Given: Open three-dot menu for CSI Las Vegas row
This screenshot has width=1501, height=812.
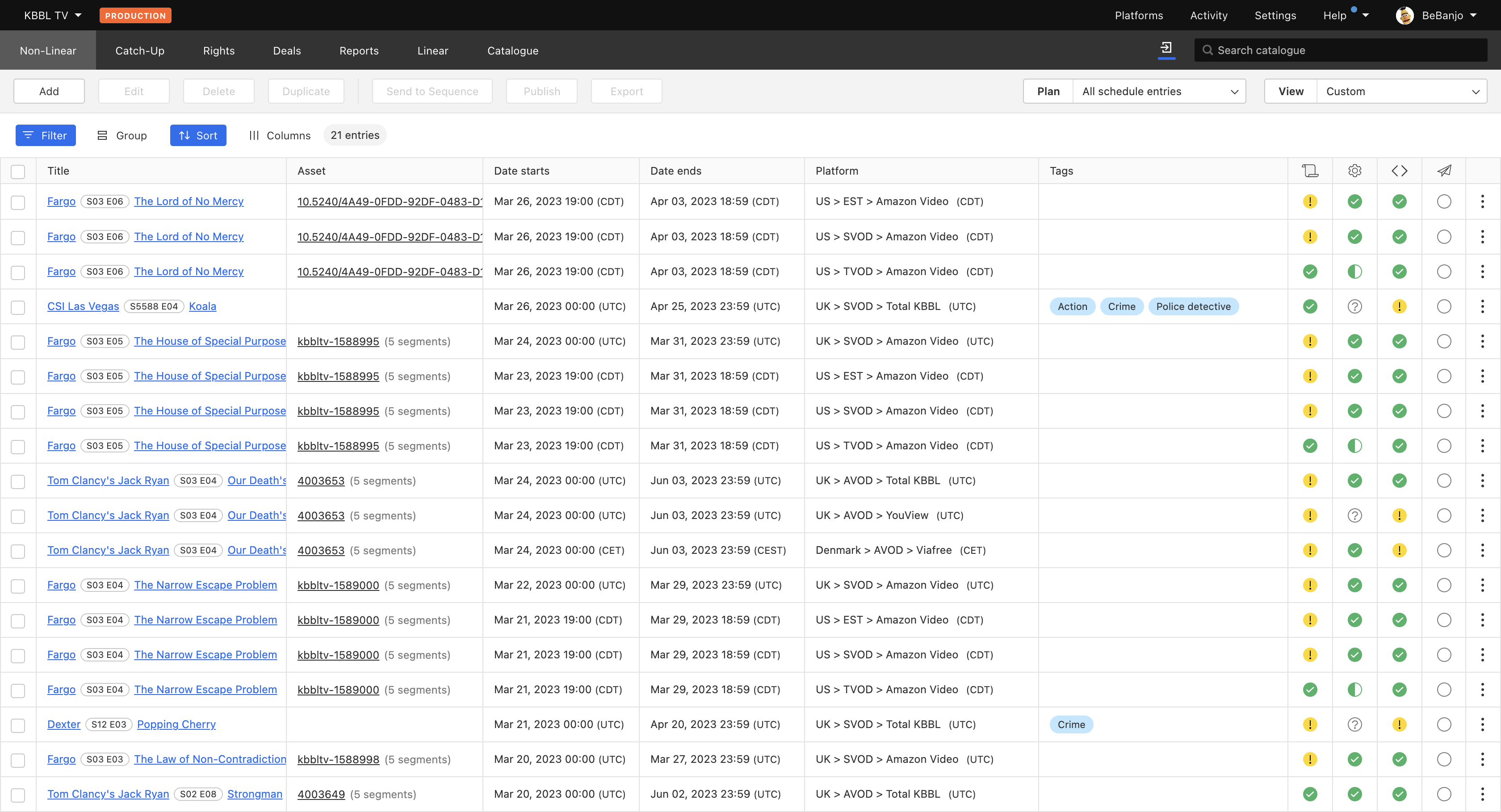Looking at the screenshot, I should pos(1482,306).
